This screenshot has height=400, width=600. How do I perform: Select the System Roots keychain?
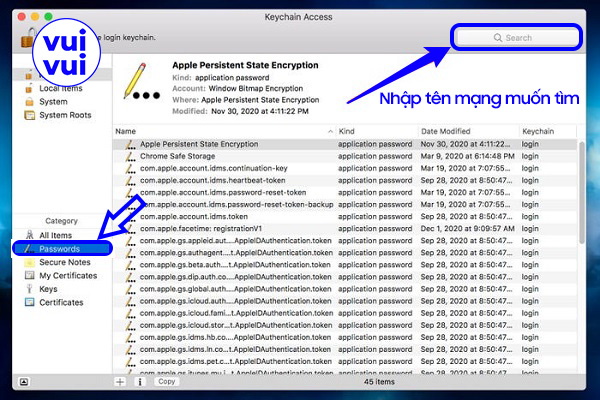coord(65,115)
